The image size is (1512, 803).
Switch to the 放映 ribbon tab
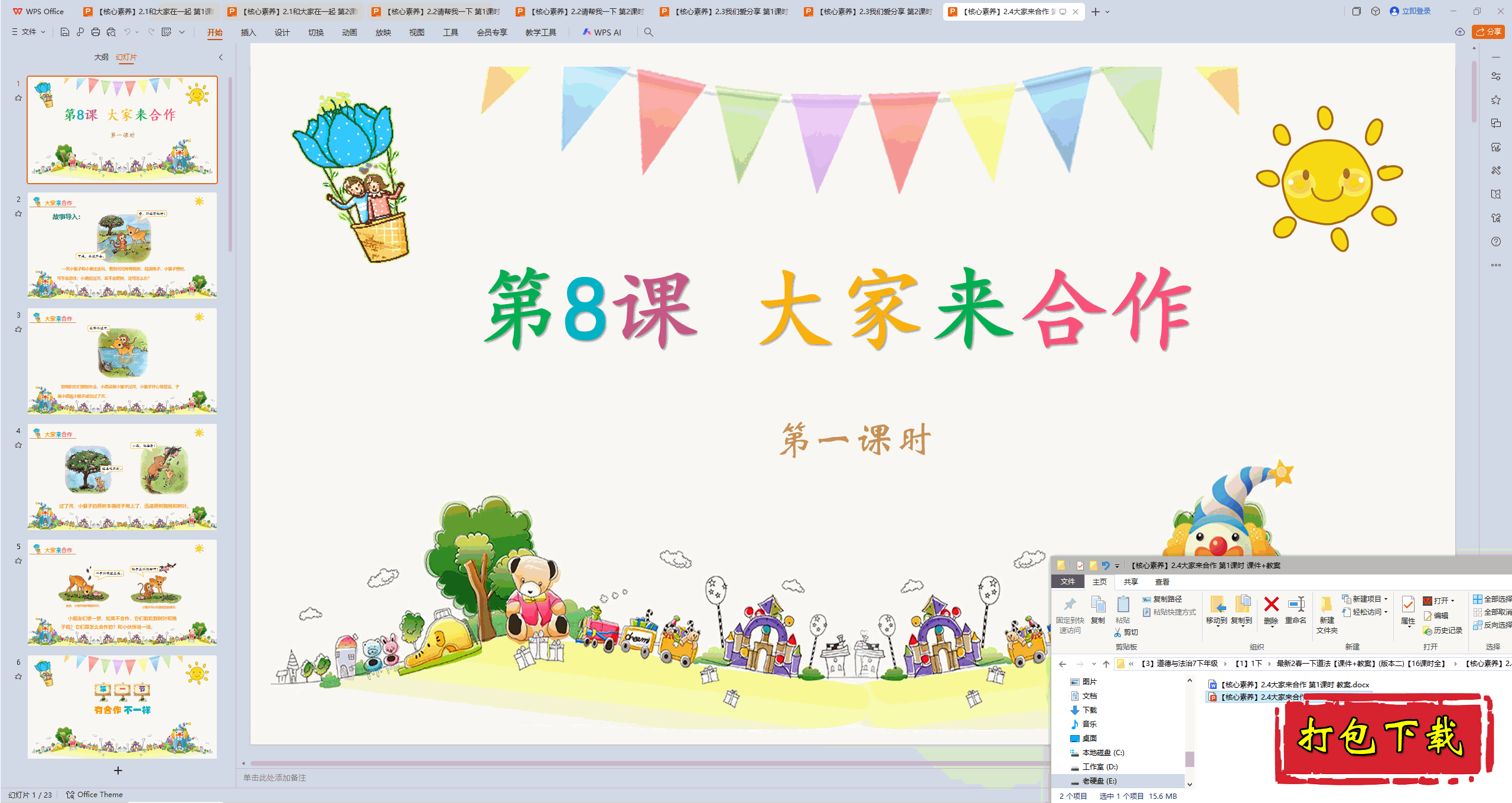pos(383,32)
